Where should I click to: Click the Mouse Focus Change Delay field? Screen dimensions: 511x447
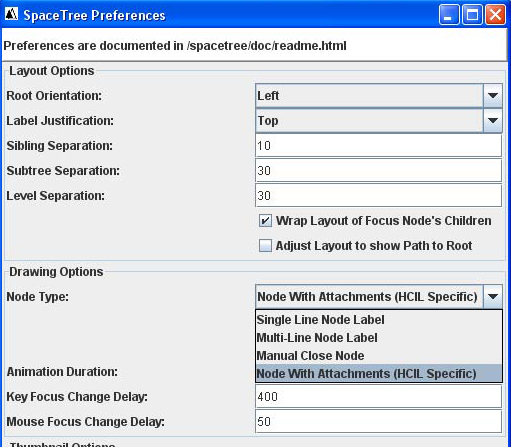click(378, 422)
